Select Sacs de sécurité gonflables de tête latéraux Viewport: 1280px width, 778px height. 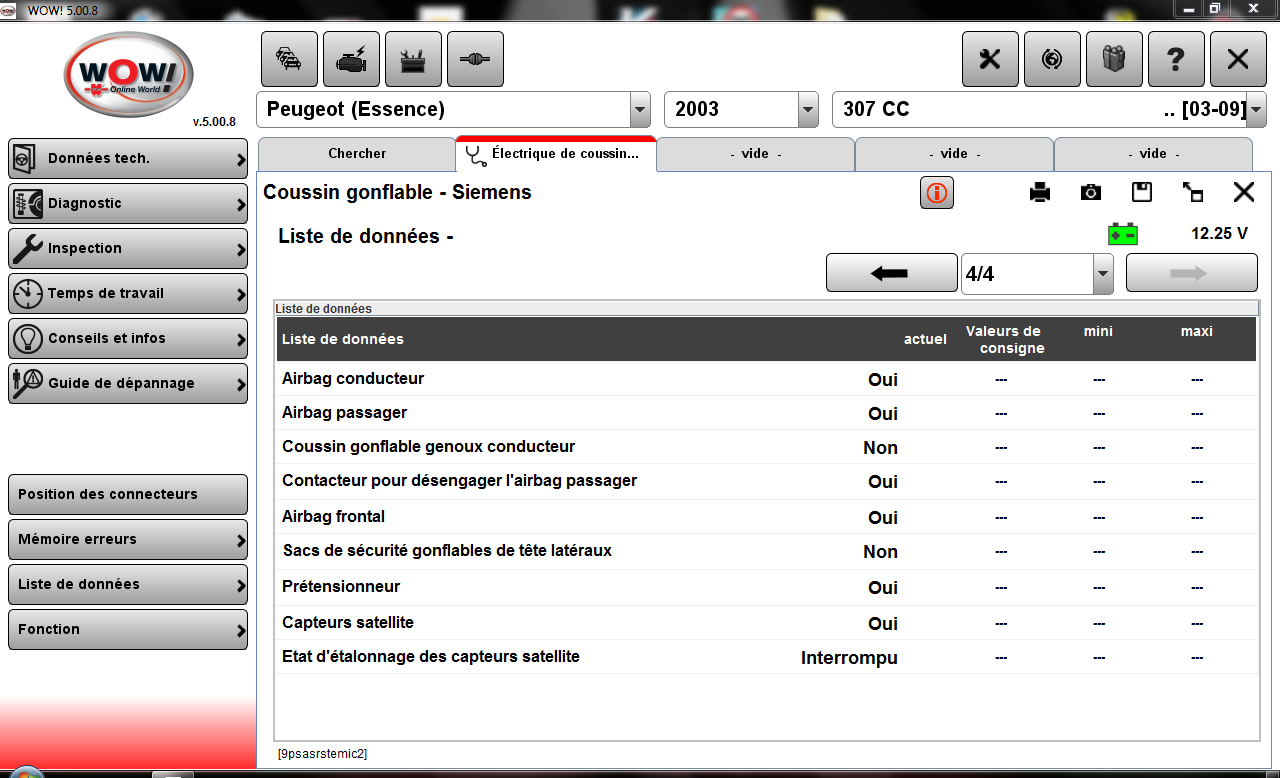pos(766,551)
